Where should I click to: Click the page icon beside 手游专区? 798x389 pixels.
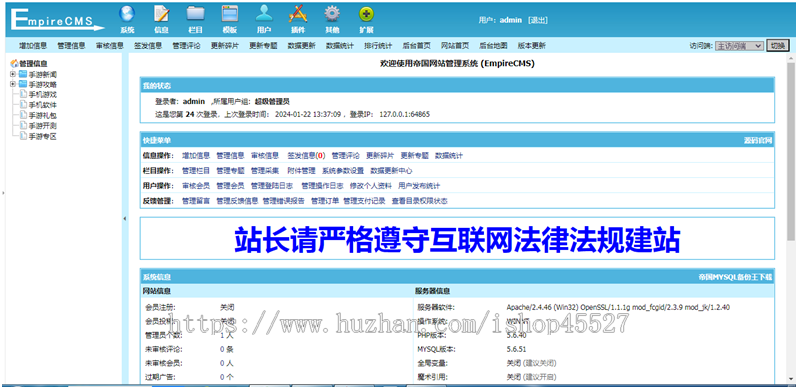coord(23,136)
